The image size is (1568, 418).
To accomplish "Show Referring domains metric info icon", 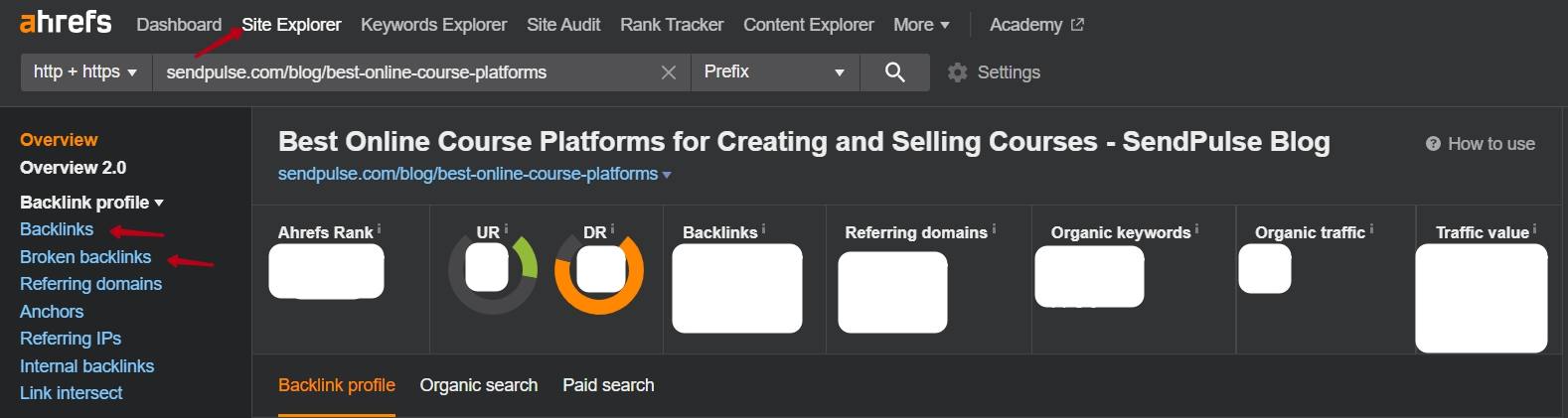I will tap(994, 228).
